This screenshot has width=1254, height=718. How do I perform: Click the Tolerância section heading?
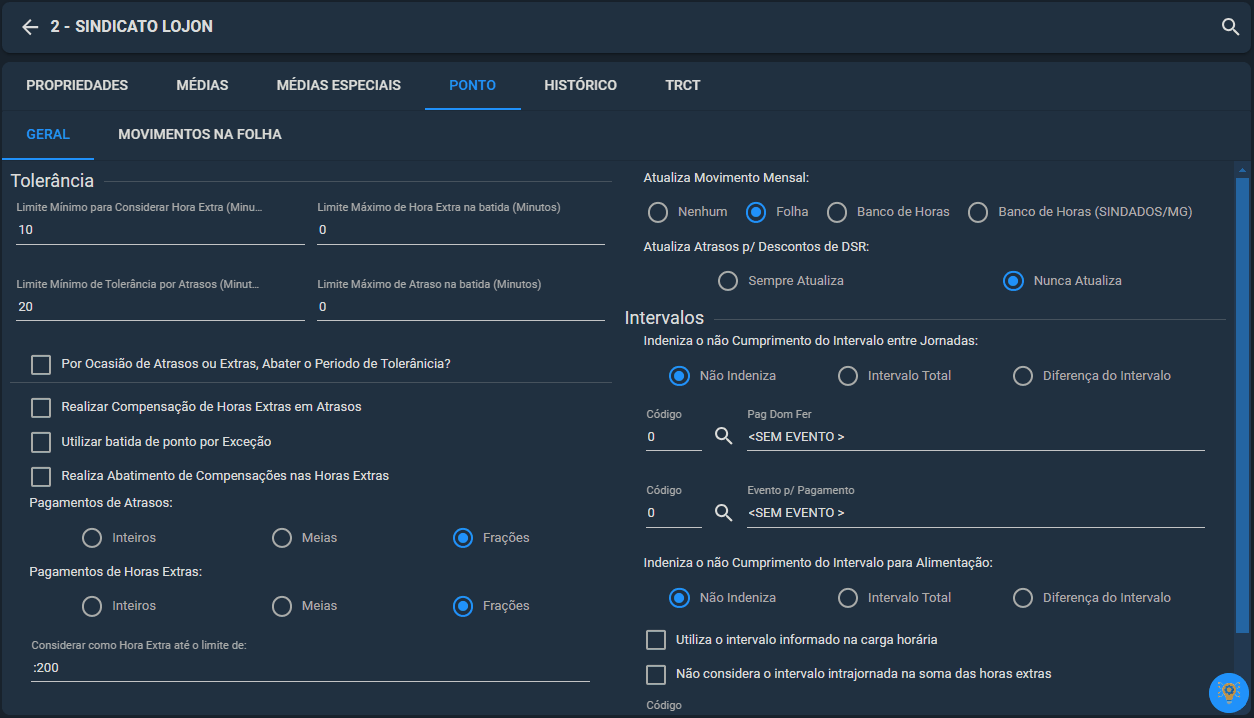(52, 181)
